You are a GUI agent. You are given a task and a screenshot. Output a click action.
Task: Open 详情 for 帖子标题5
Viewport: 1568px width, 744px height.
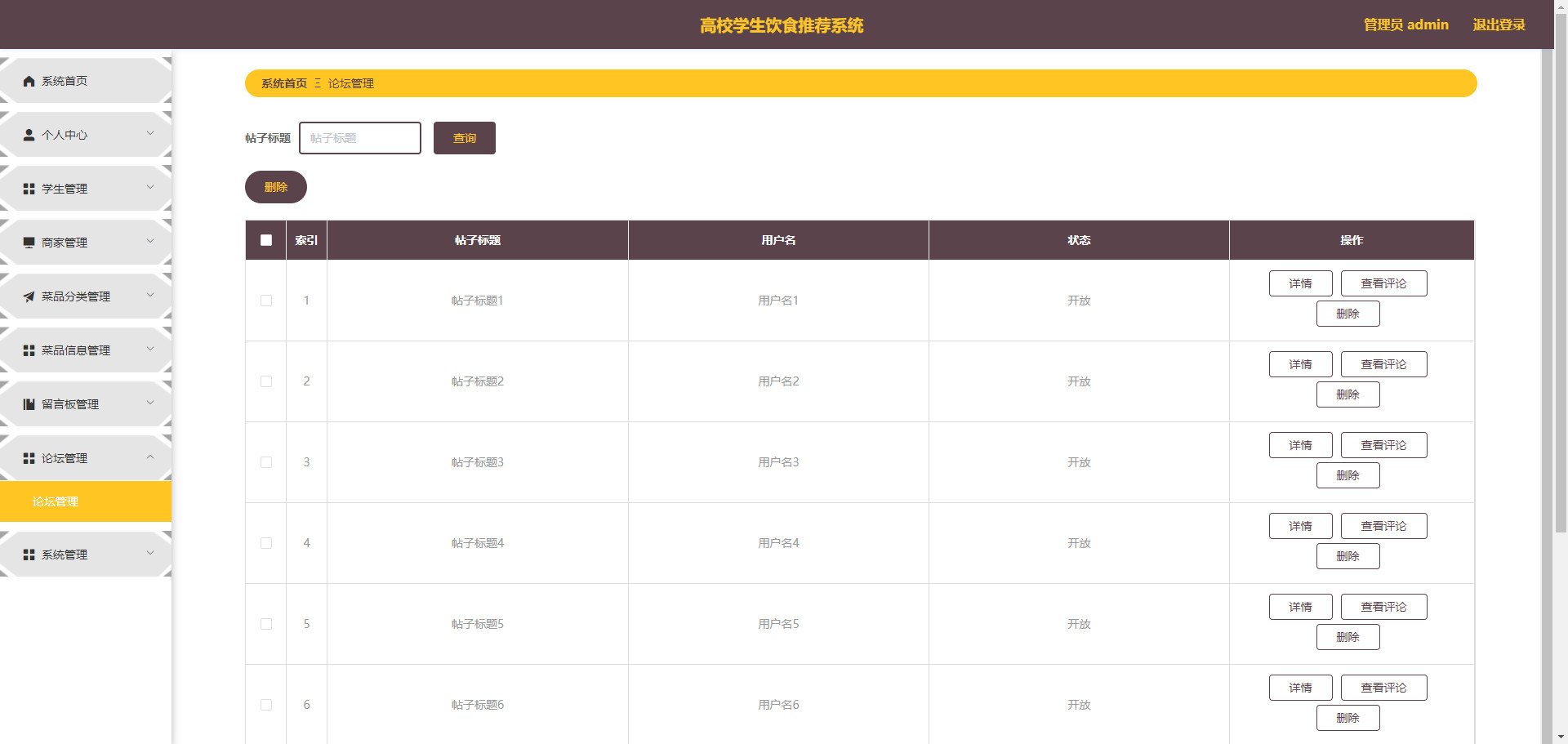(x=1301, y=607)
